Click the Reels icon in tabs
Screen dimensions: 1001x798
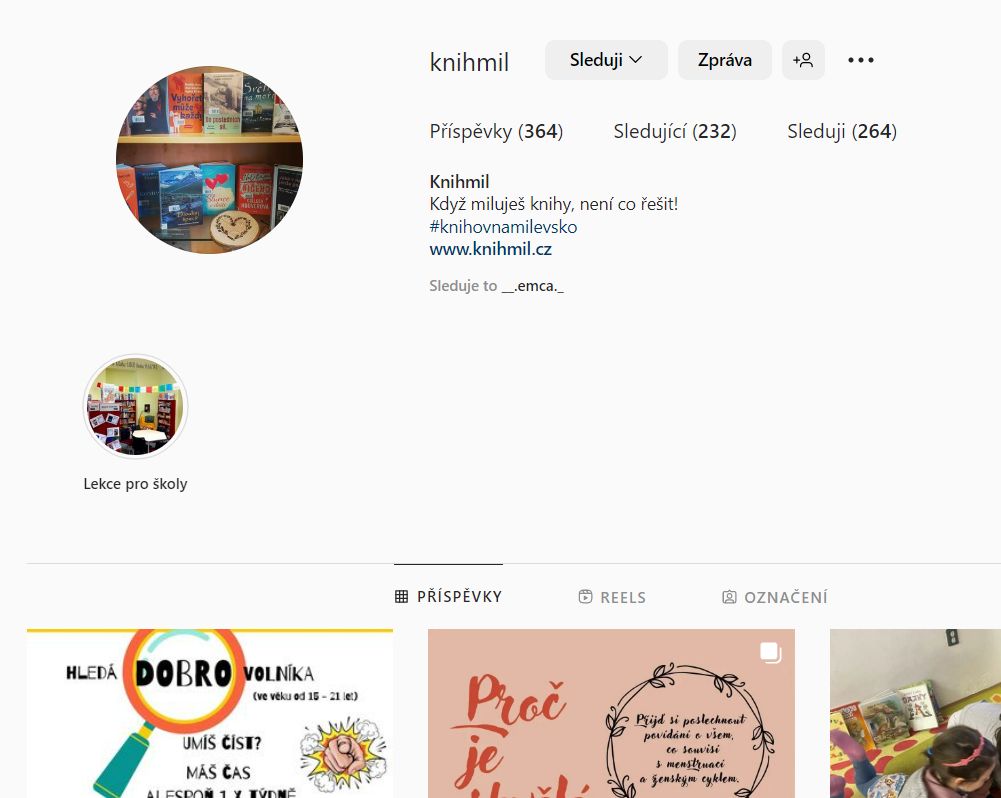coord(585,597)
